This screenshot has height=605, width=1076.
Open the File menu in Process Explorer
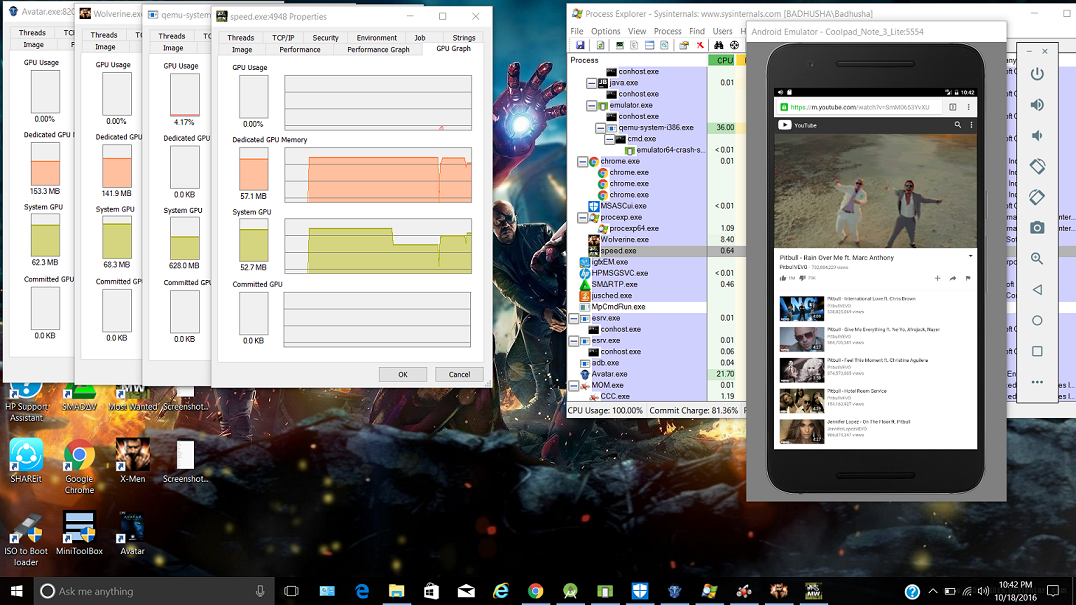tap(576, 32)
